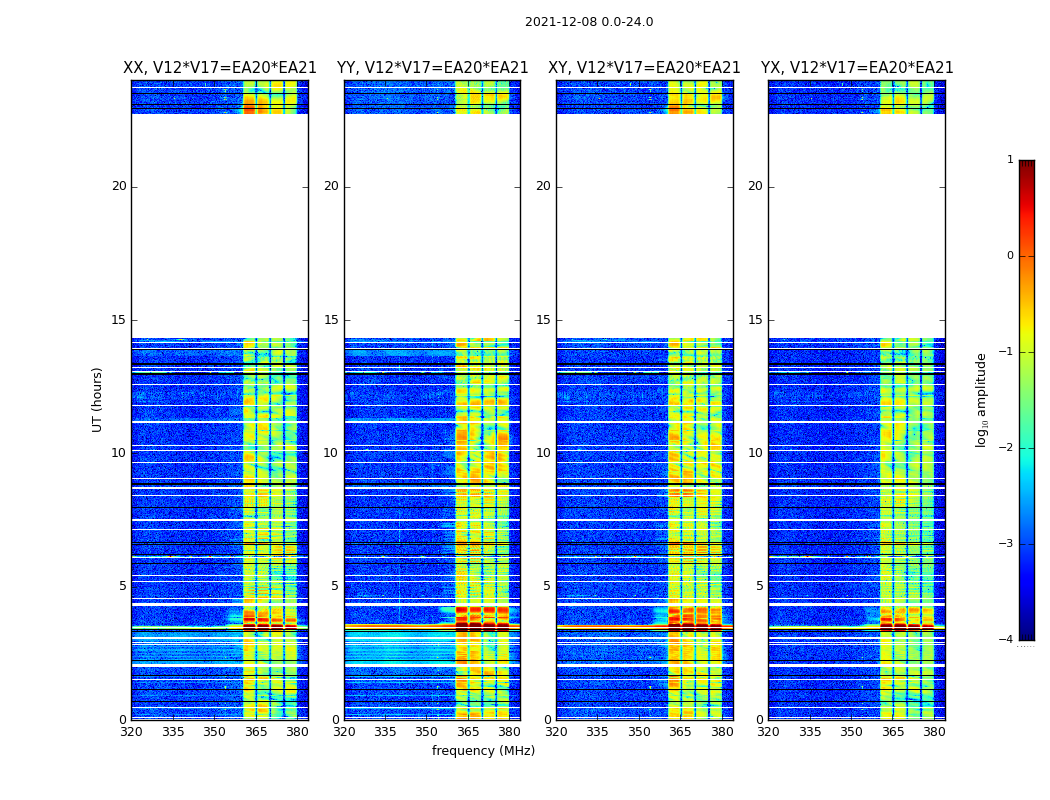Image resolution: width=1050 pixels, height=800 pixels.
Task: Select the YY polarization panel title
Action: click(x=432, y=68)
